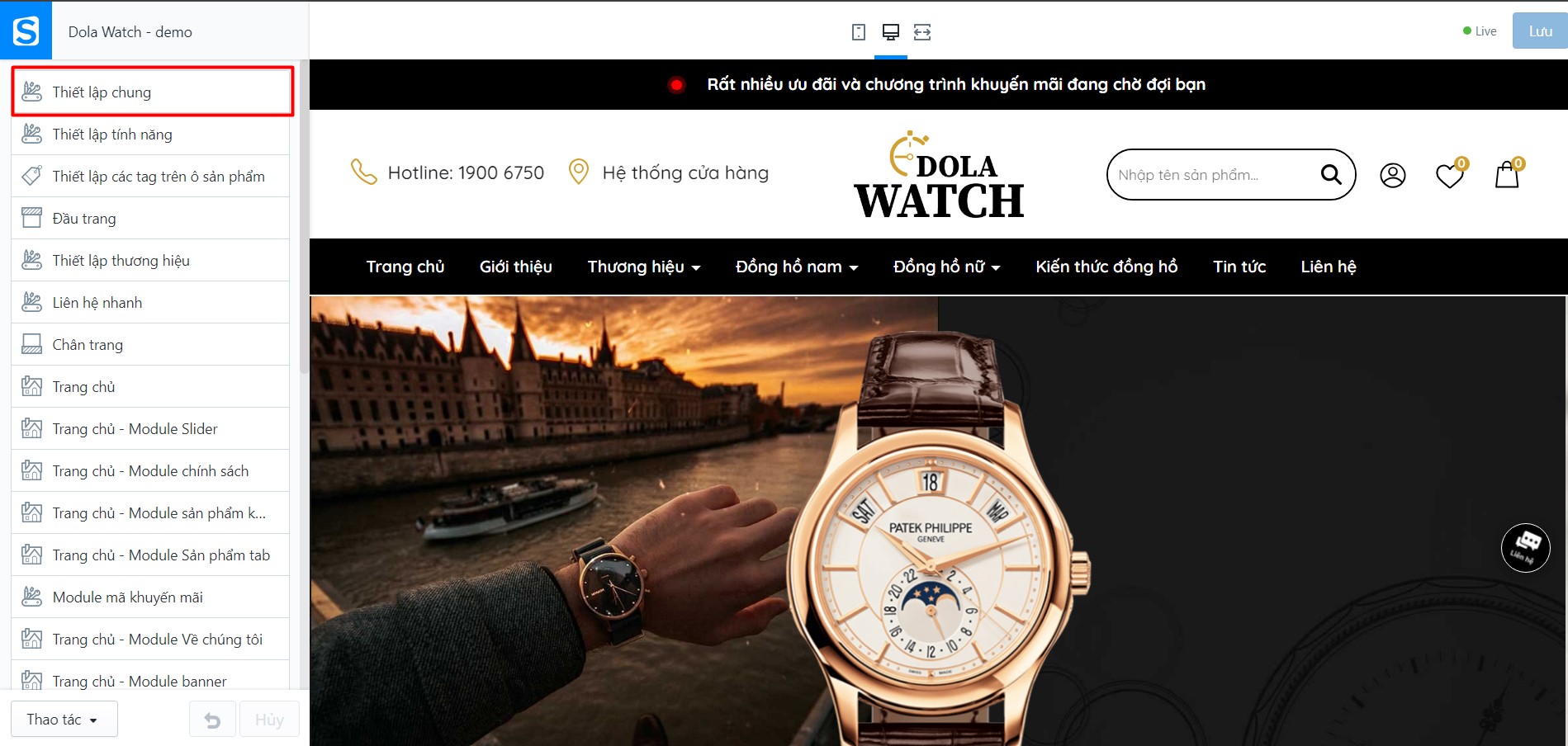Screen dimensions: 1568x746
Task: Open Trang chủ in the navigation bar
Action: (x=405, y=267)
